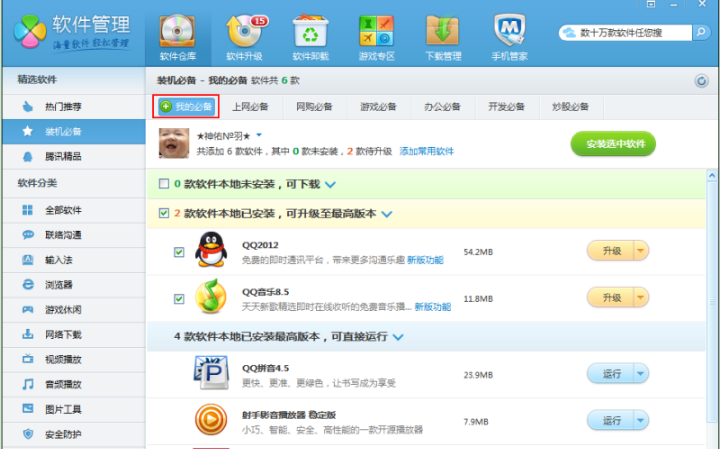Click 升级 button for QQ音乐8.5

point(611,297)
